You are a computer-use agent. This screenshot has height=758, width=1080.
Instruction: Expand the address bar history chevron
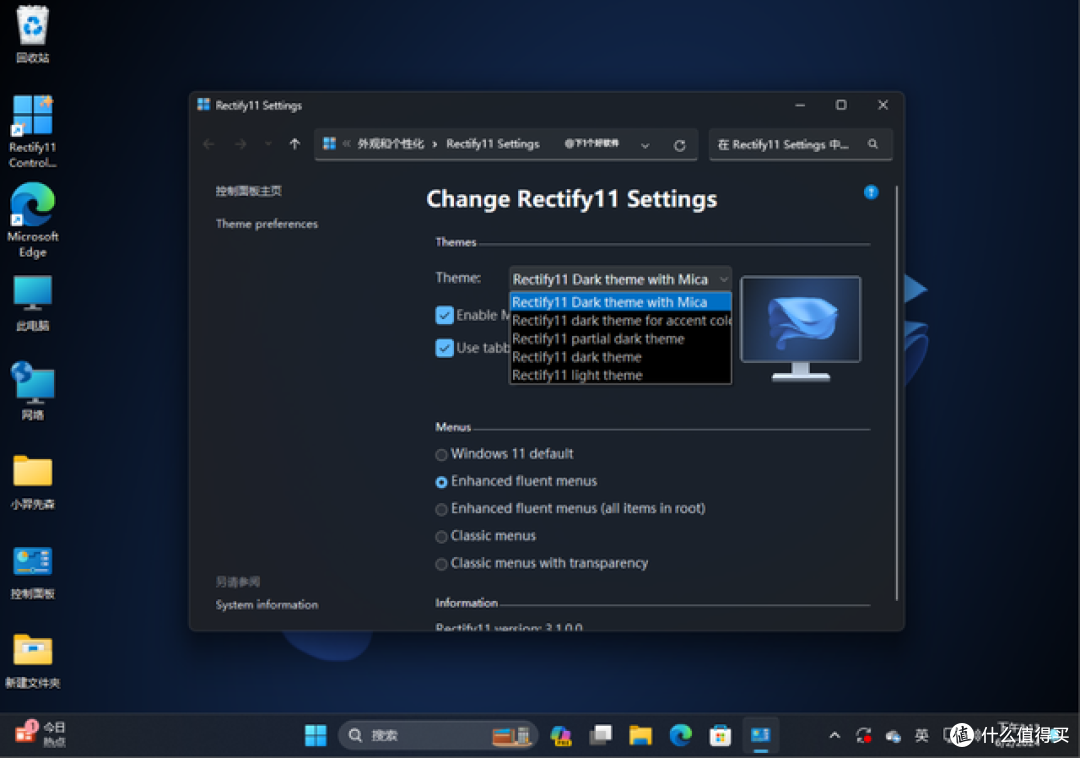pyautogui.click(x=645, y=145)
